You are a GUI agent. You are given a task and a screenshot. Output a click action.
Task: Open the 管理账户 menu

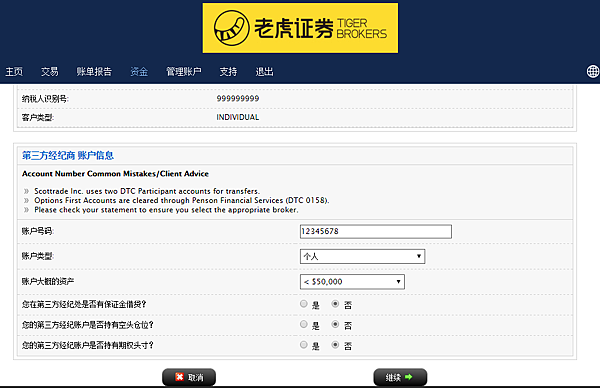[184, 72]
